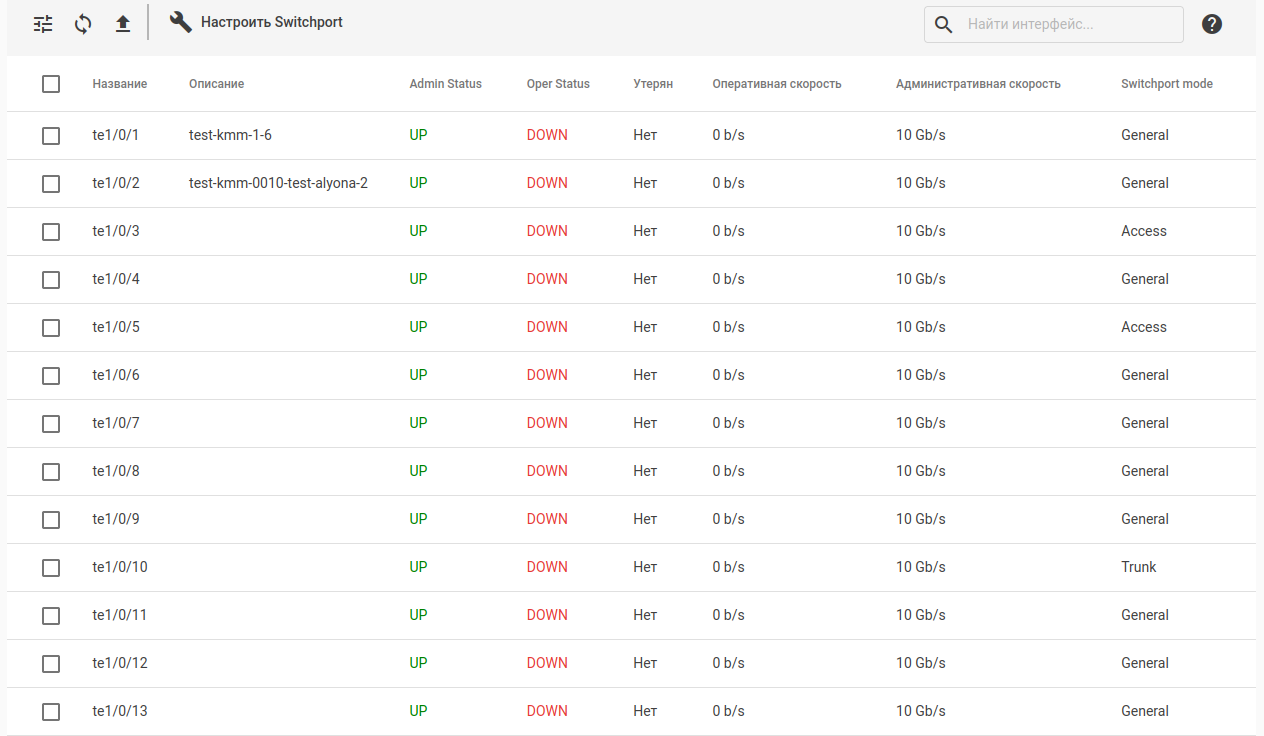The height and width of the screenshot is (736, 1264).
Task: Click the search magnifier icon
Action: tap(943, 24)
